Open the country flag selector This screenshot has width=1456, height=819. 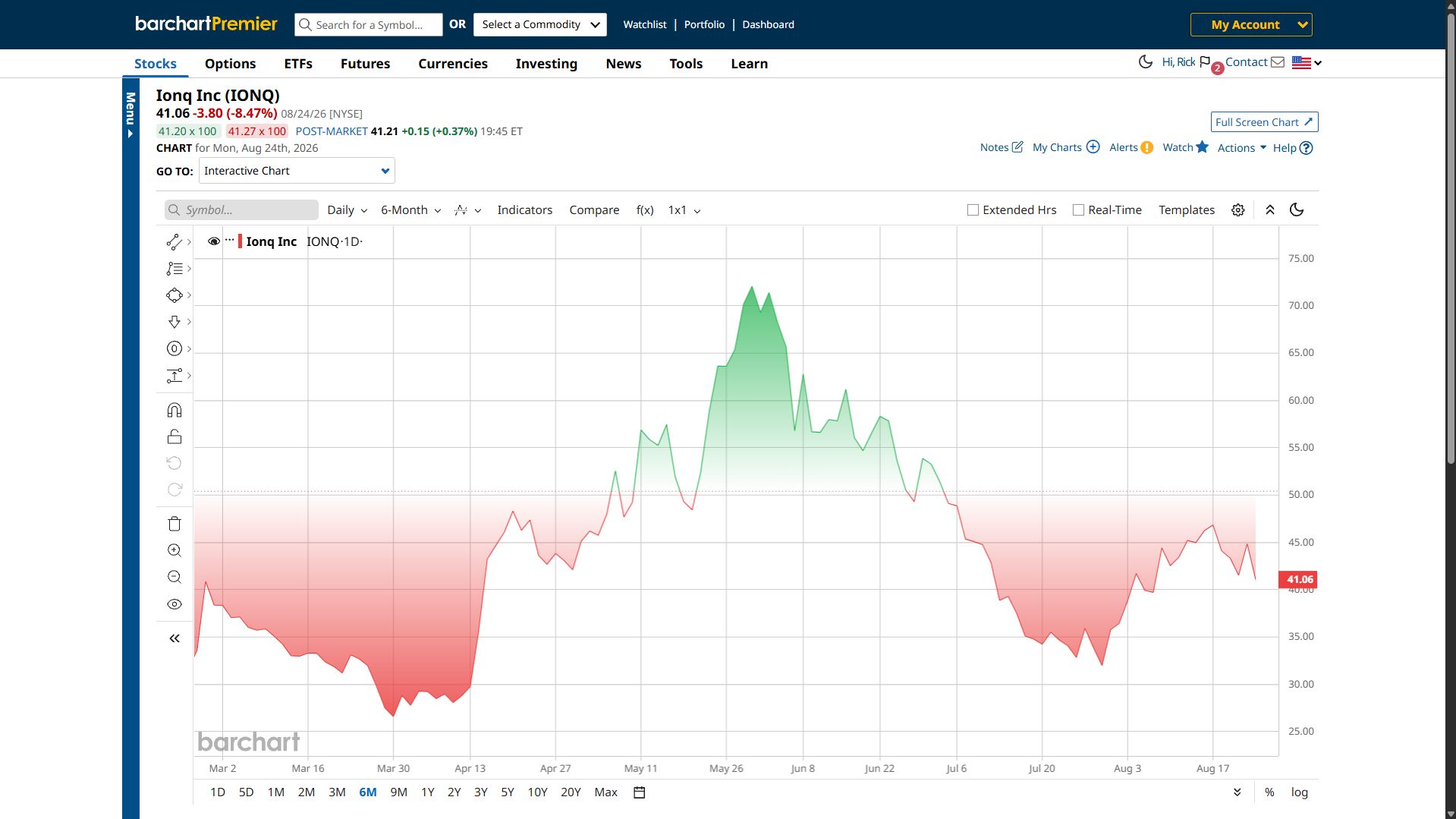click(x=1307, y=63)
